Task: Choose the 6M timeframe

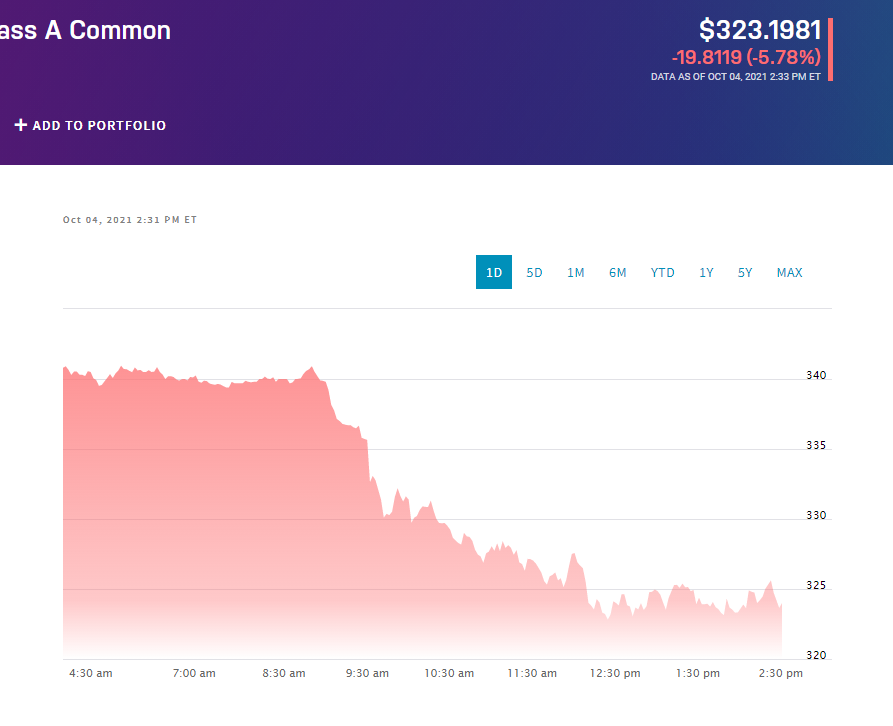Action: 618,273
